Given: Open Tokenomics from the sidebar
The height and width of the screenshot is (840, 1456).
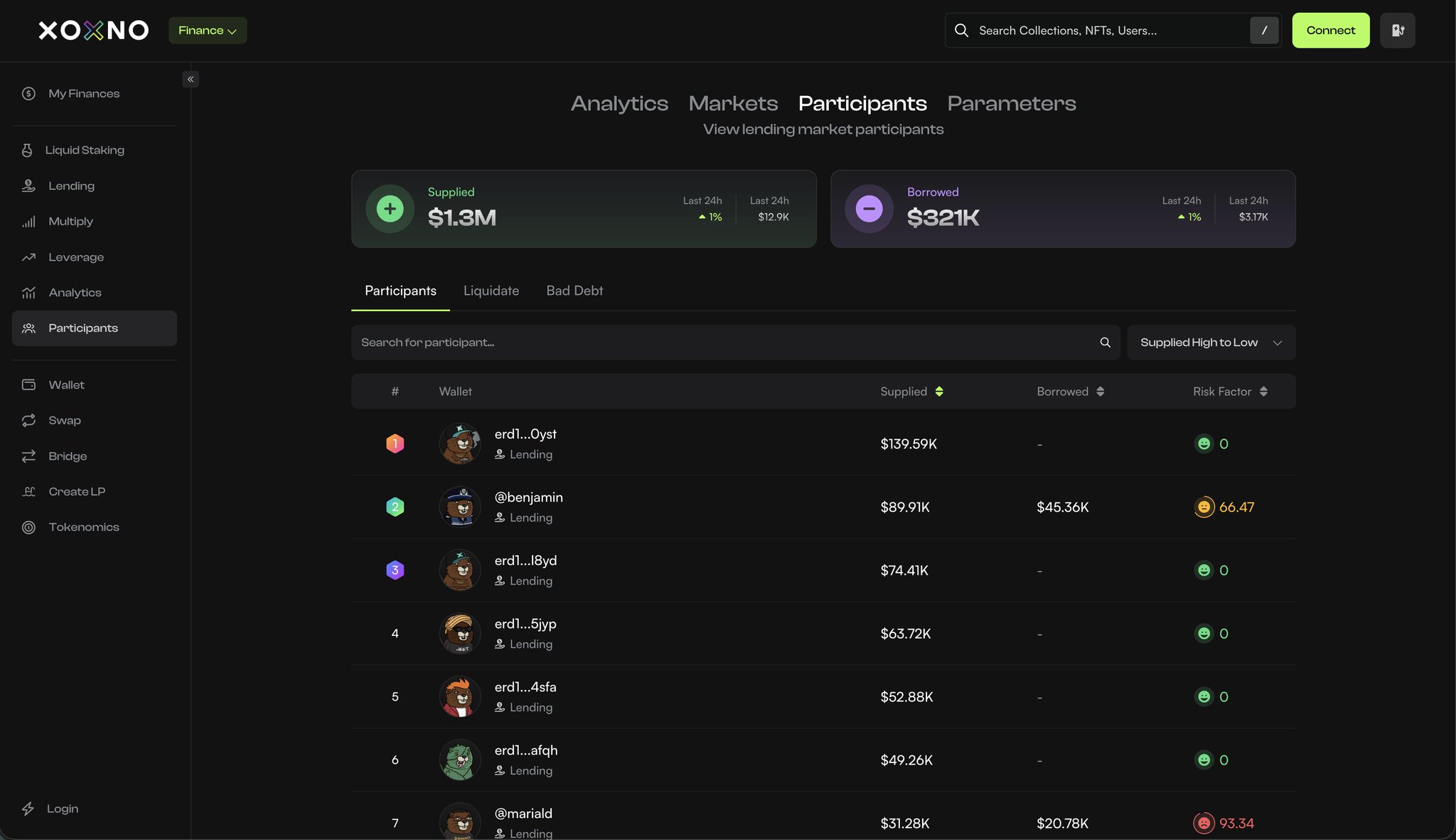Looking at the screenshot, I should [x=83, y=527].
